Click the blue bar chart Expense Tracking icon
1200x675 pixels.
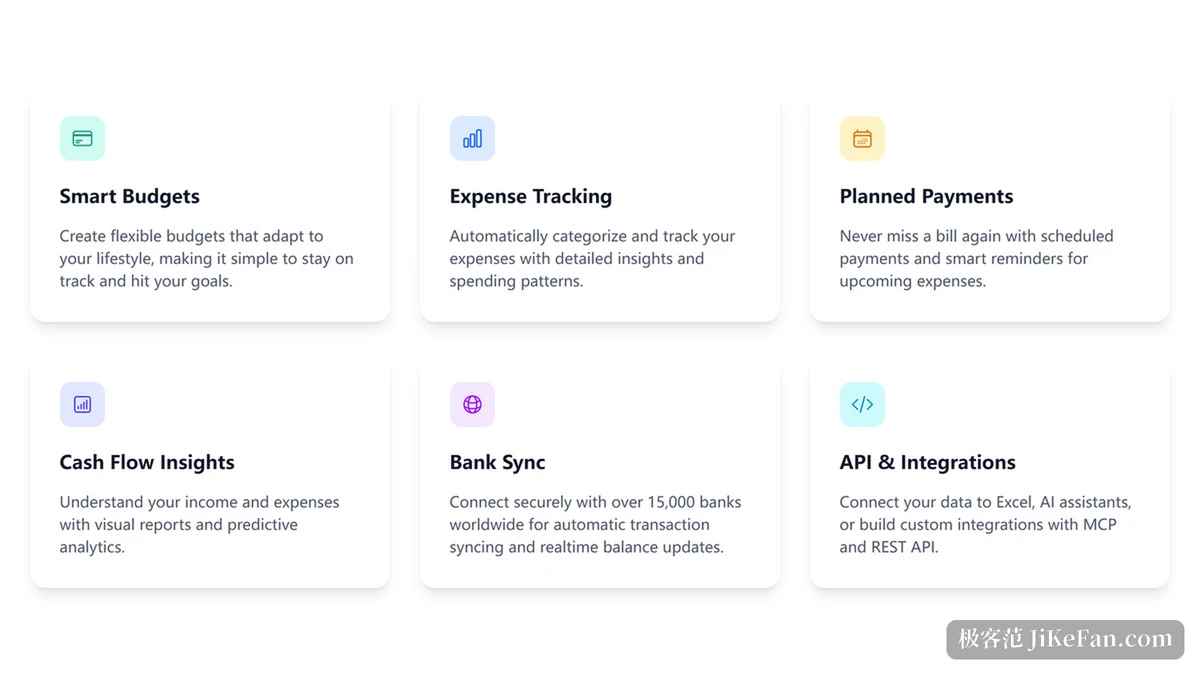(472, 138)
